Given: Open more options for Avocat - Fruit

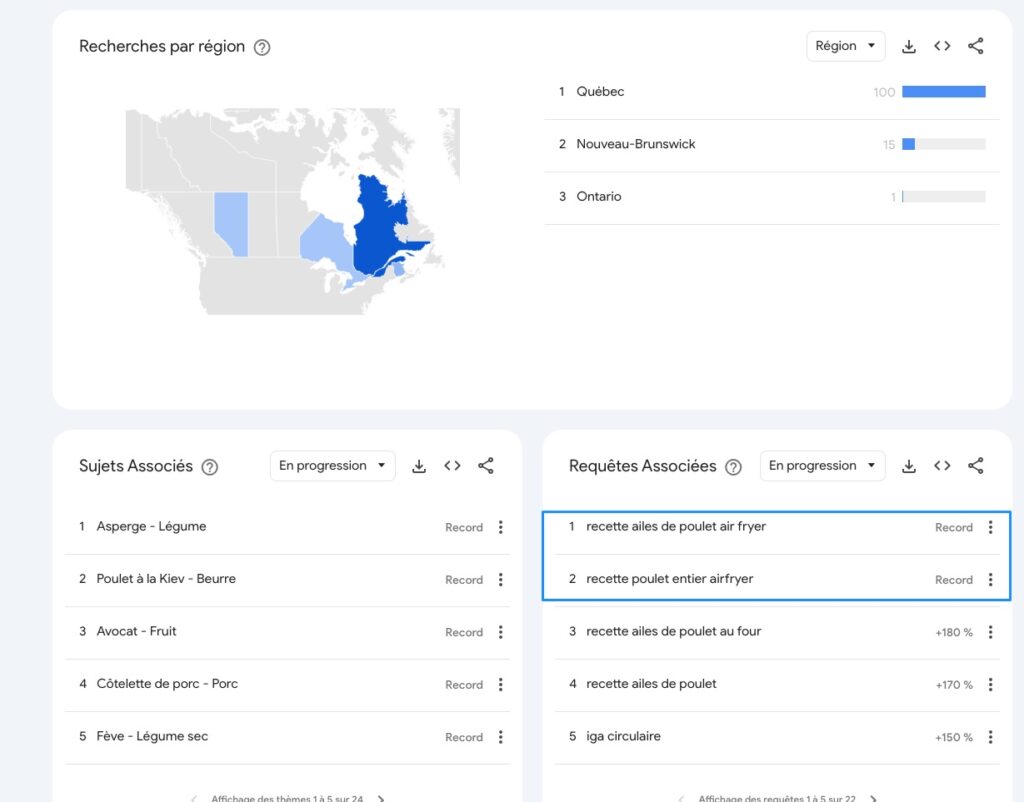Looking at the screenshot, I should (501, 632).
